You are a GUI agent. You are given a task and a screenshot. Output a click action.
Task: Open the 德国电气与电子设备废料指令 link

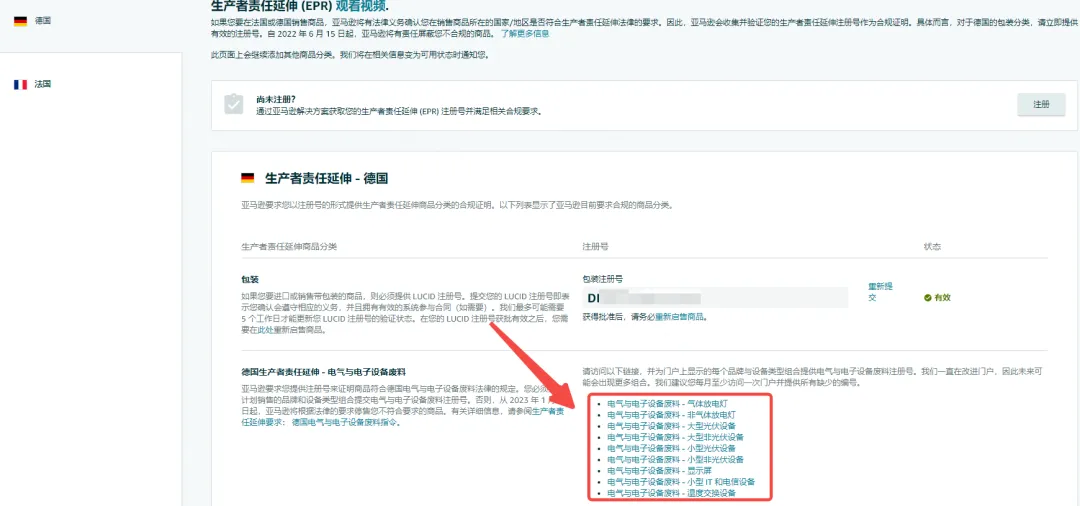344,423
